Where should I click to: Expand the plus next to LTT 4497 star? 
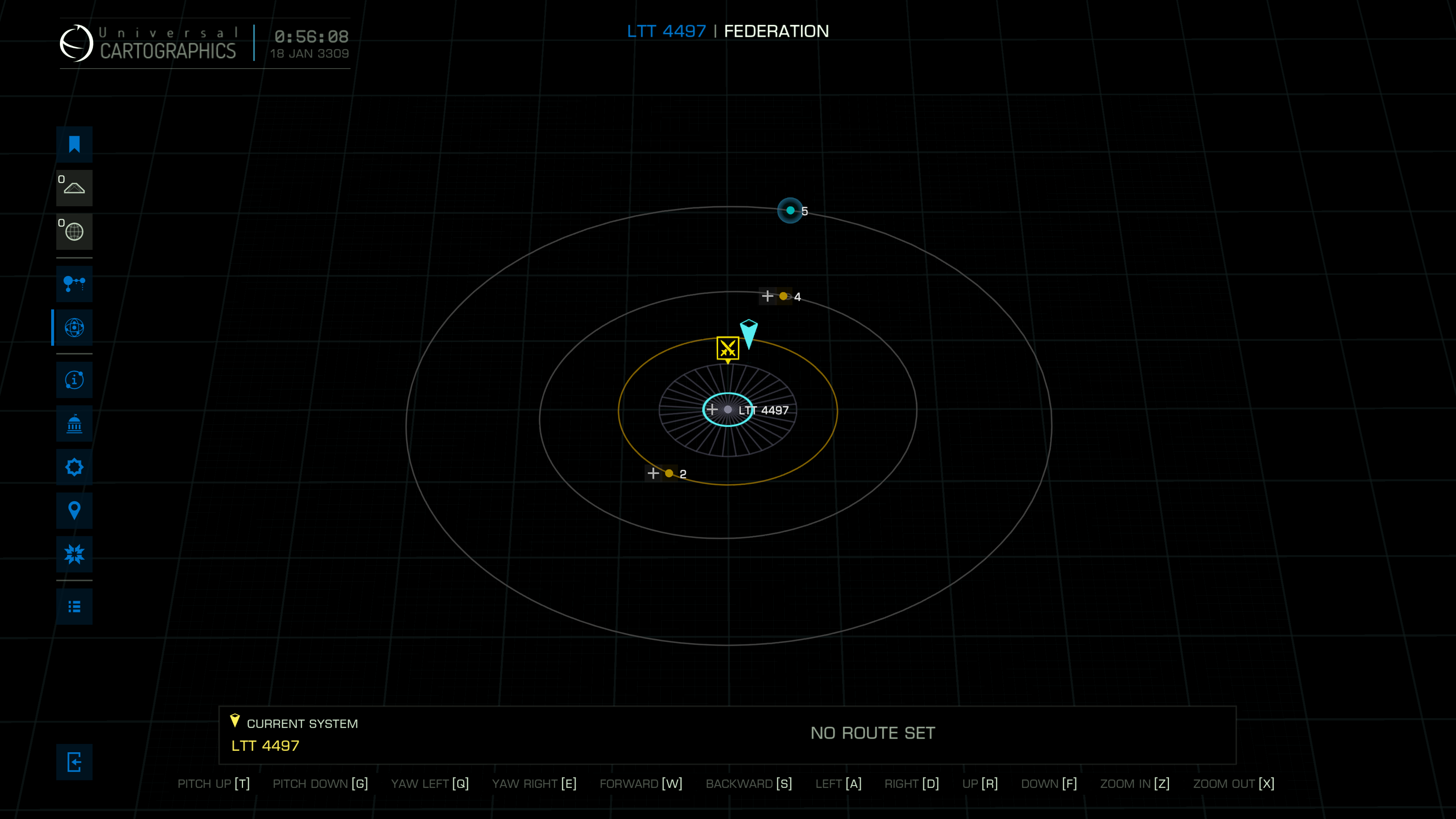(x=712, y=409)
